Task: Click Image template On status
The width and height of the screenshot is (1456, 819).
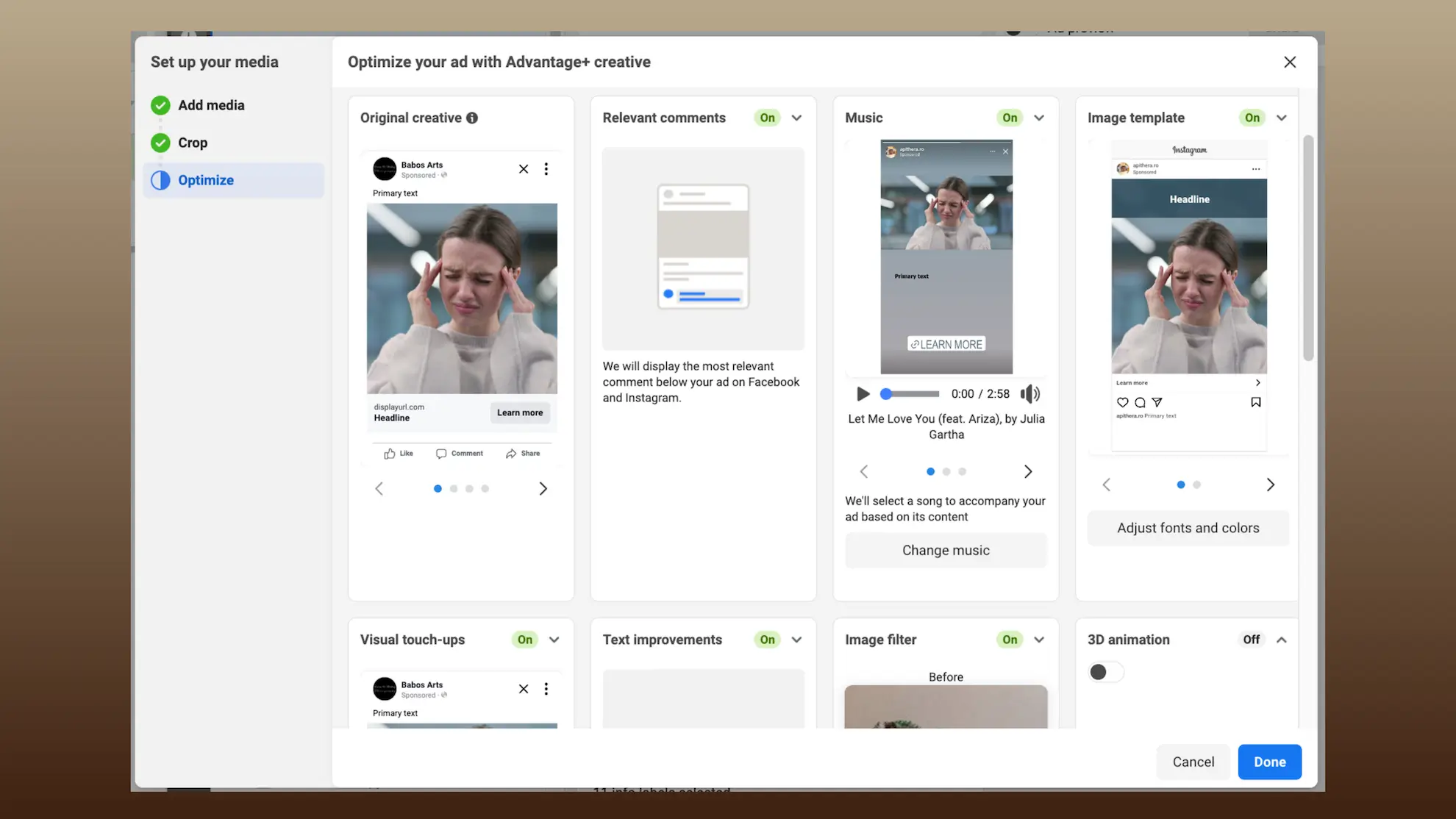Action: point(1252,118)
